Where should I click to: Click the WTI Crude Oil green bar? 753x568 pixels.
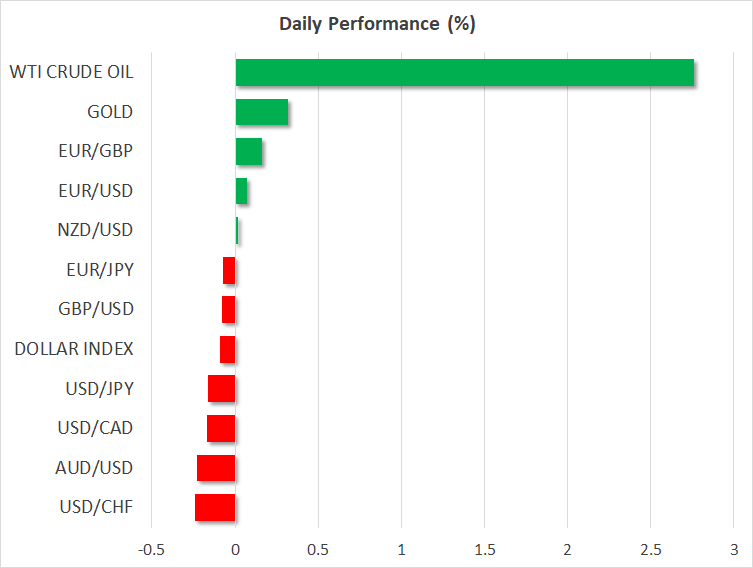coord(464,73)
